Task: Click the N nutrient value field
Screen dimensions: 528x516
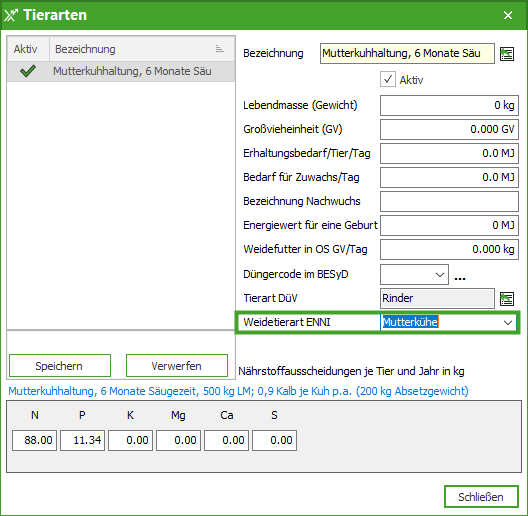Action: tap(34, 440)
